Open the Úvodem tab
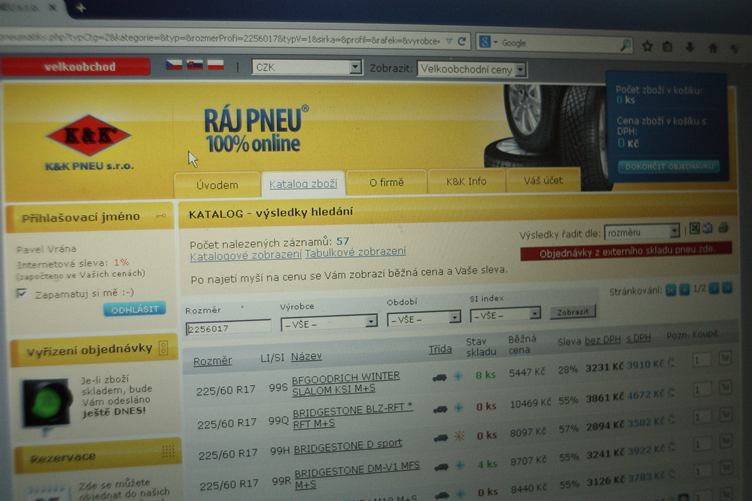 point(217,185)
